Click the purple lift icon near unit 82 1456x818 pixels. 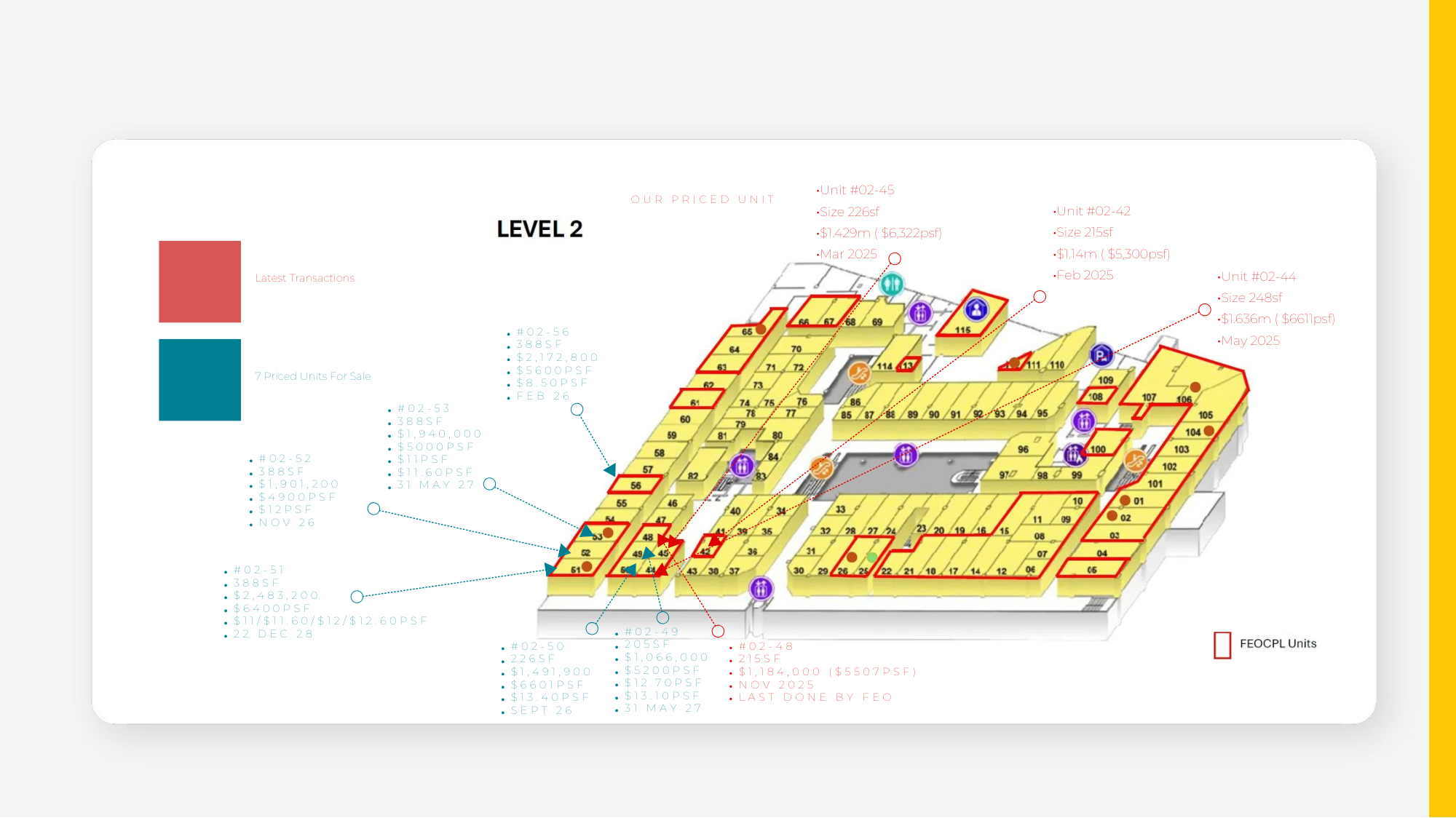click(742, 464)
